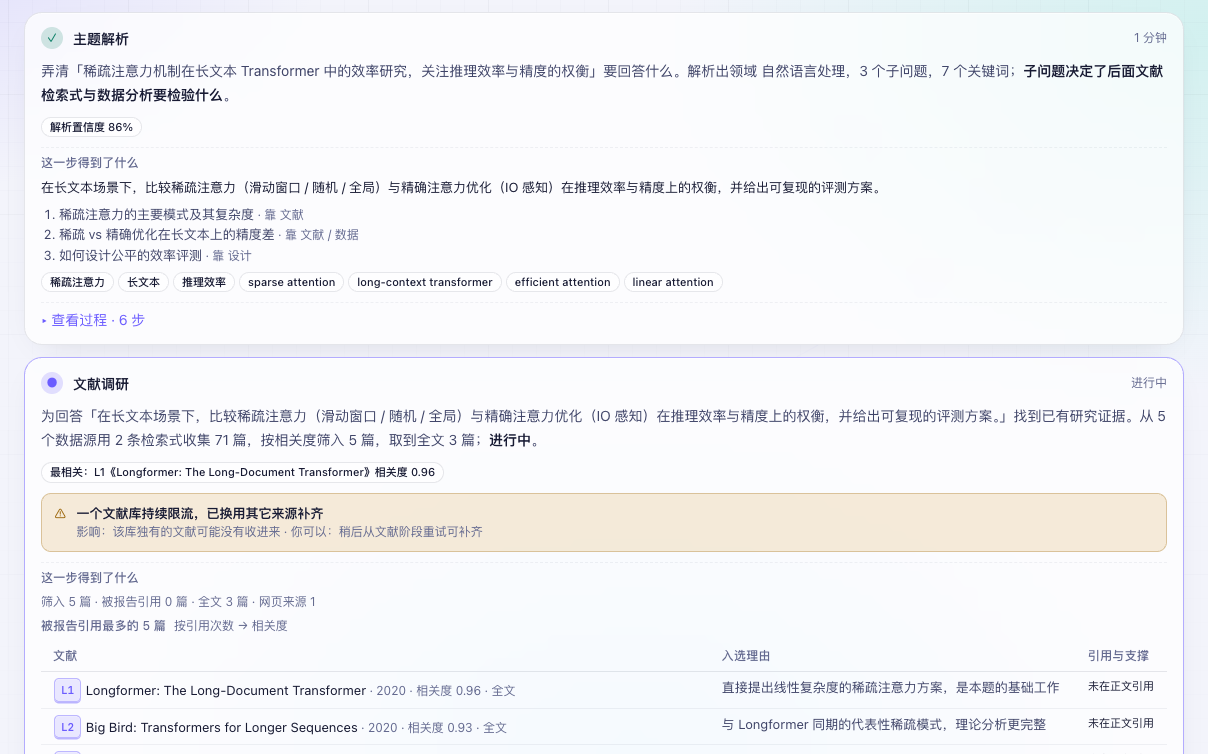The image size is (1208, 754).
Task: Click the L1 badge for Longformer
Action: tap(67, 690)
